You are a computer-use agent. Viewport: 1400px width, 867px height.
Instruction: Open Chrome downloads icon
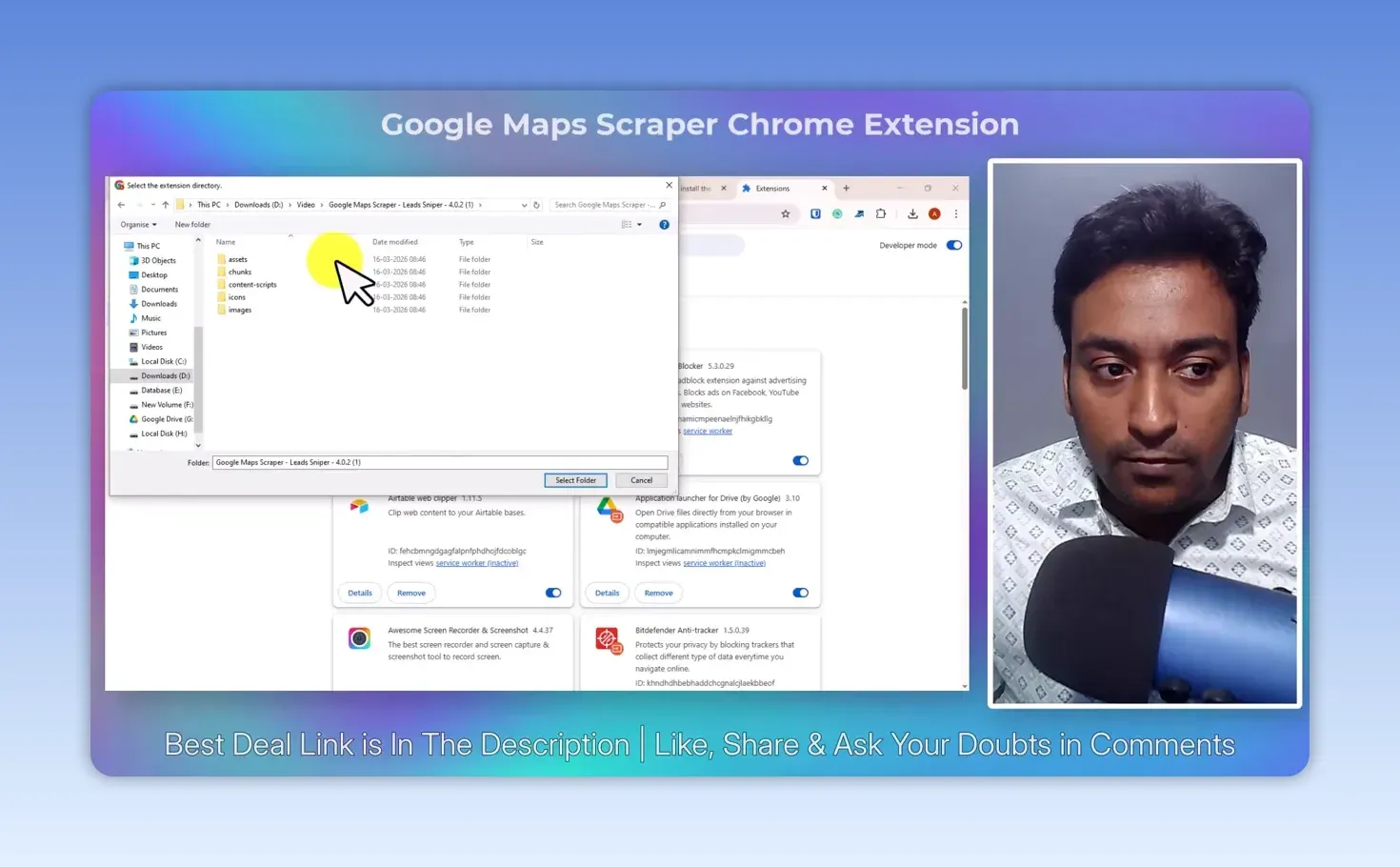912,214
